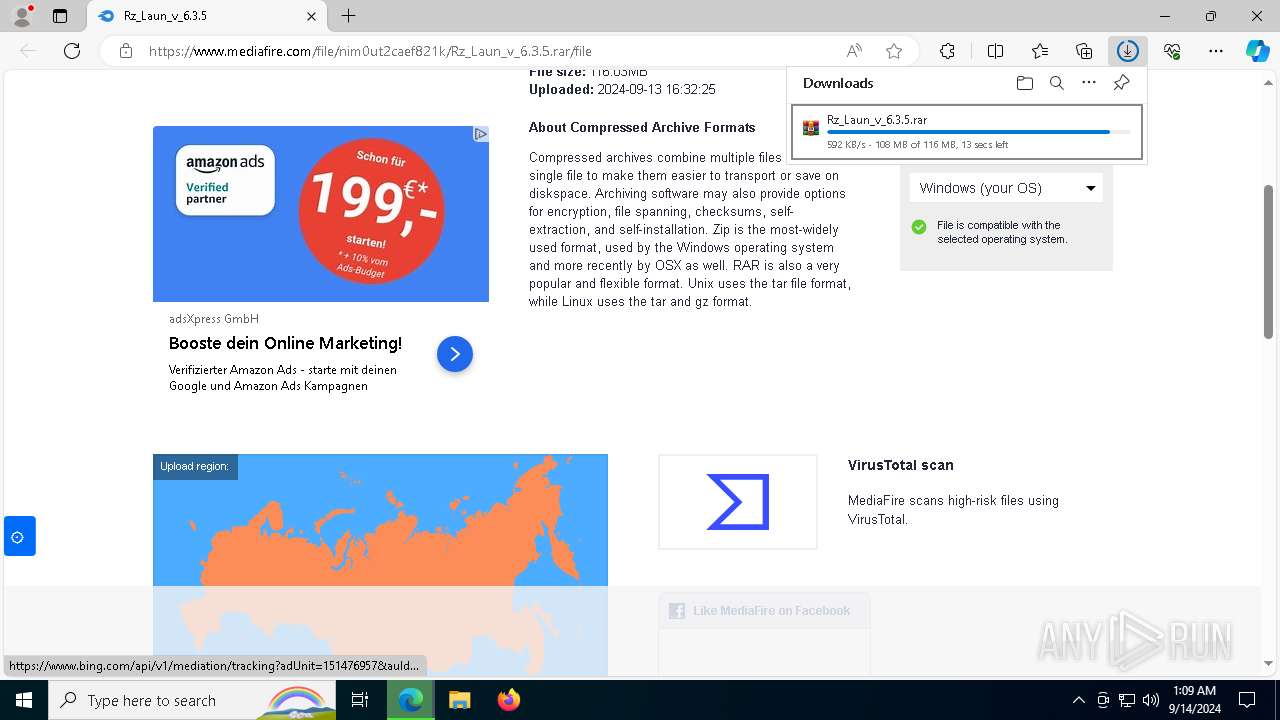Image resolution: width=1280 pixels, height=720 pixels.
Task: Open Task View on taskbar
Action: pos(360,700)
